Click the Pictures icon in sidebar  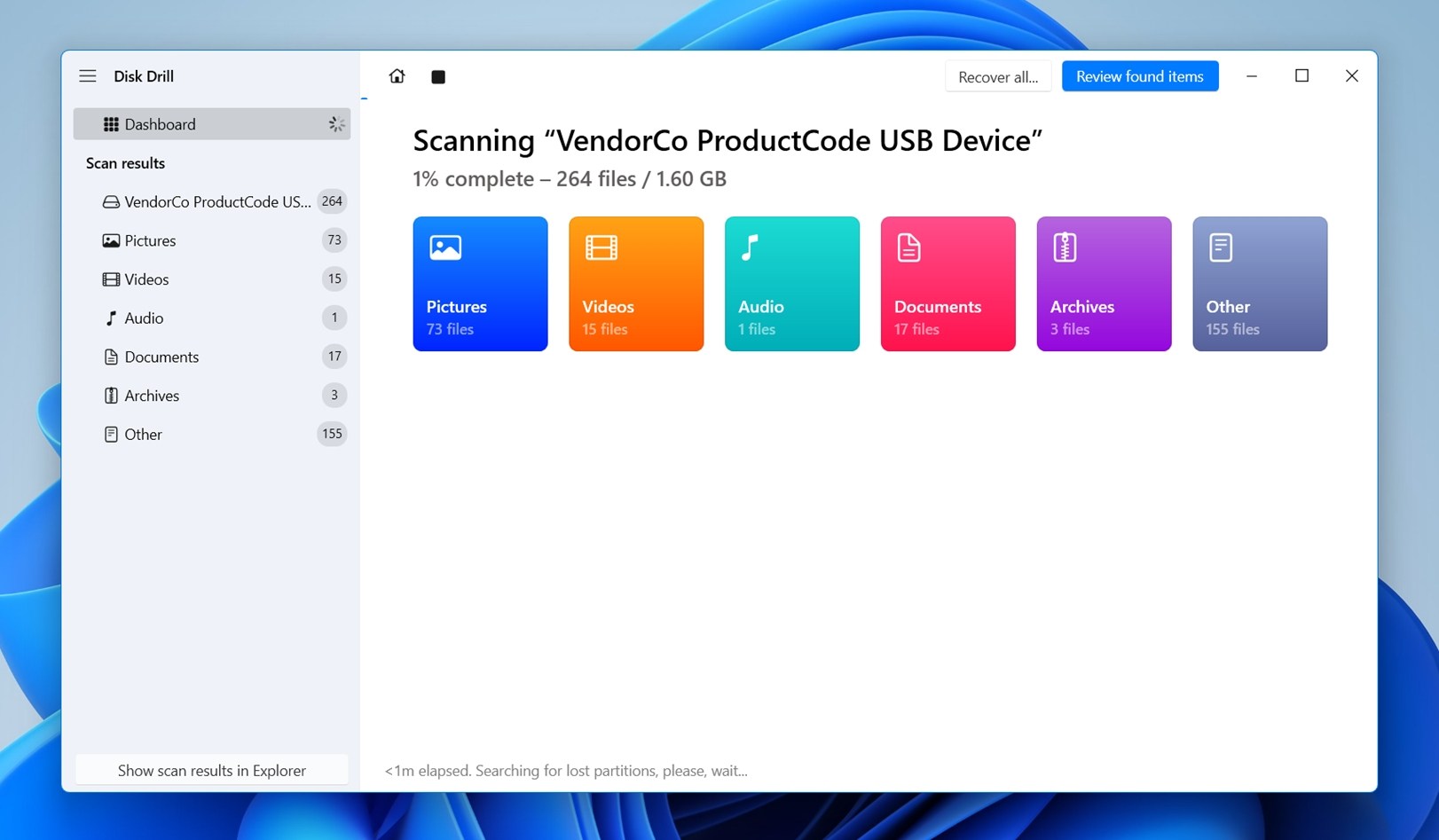[111, 240]
